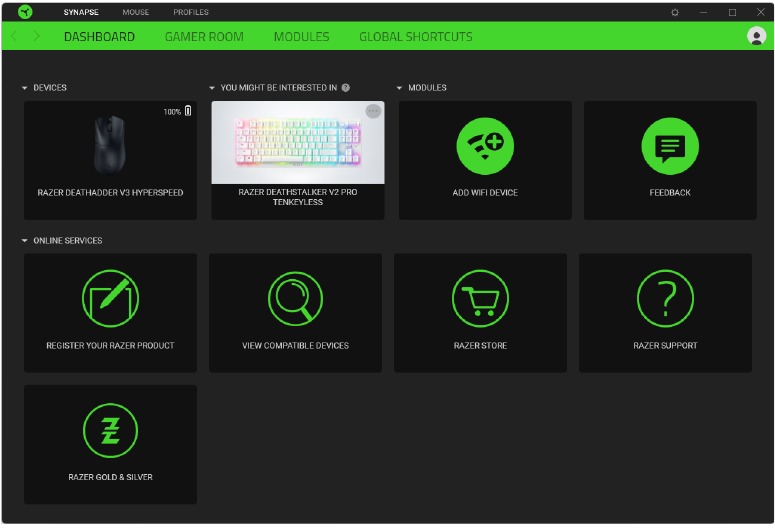Collapse the Modules section arrow
The height and width of the screenshot is (528, 775).
(399, 88)
